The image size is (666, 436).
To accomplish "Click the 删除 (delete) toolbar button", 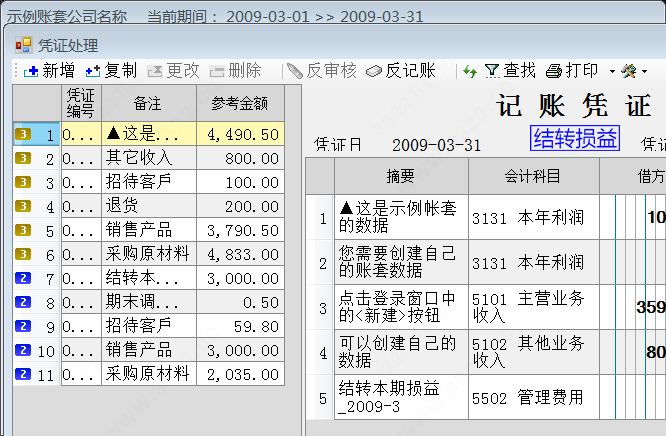I will pyautogui.click(x=235, y=71).
